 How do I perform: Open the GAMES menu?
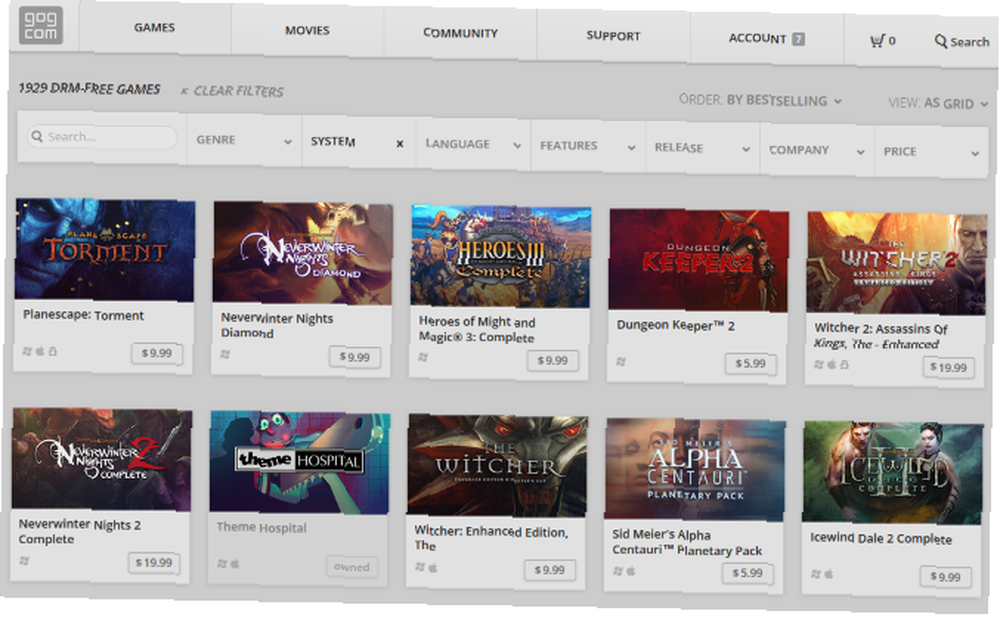(x=154, y=27)
